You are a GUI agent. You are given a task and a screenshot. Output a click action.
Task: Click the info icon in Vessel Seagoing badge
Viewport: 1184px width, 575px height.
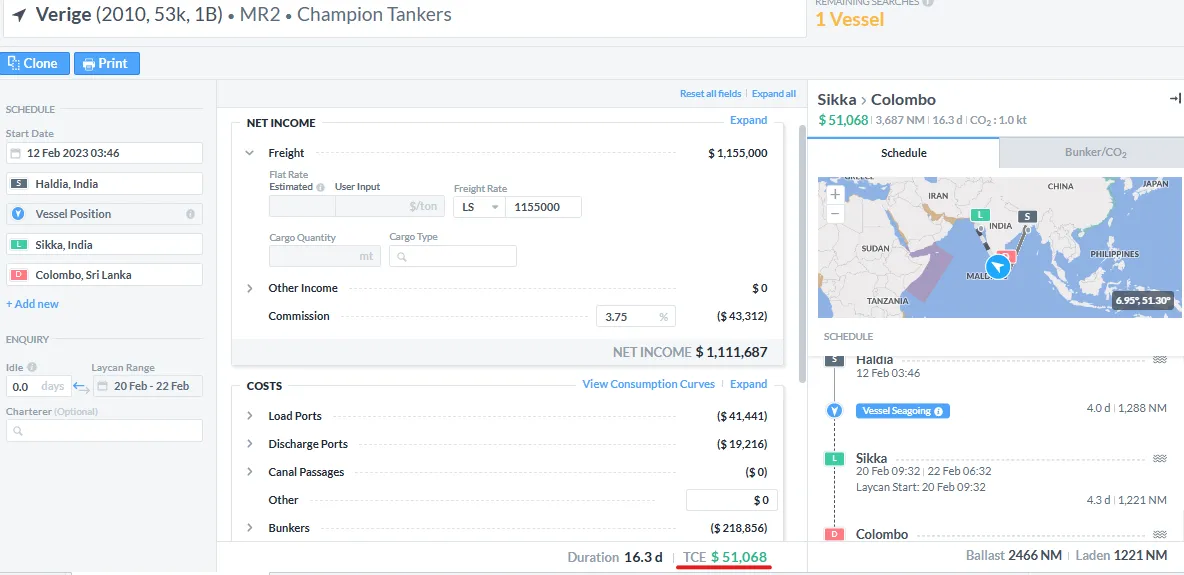tap(939, 412)
